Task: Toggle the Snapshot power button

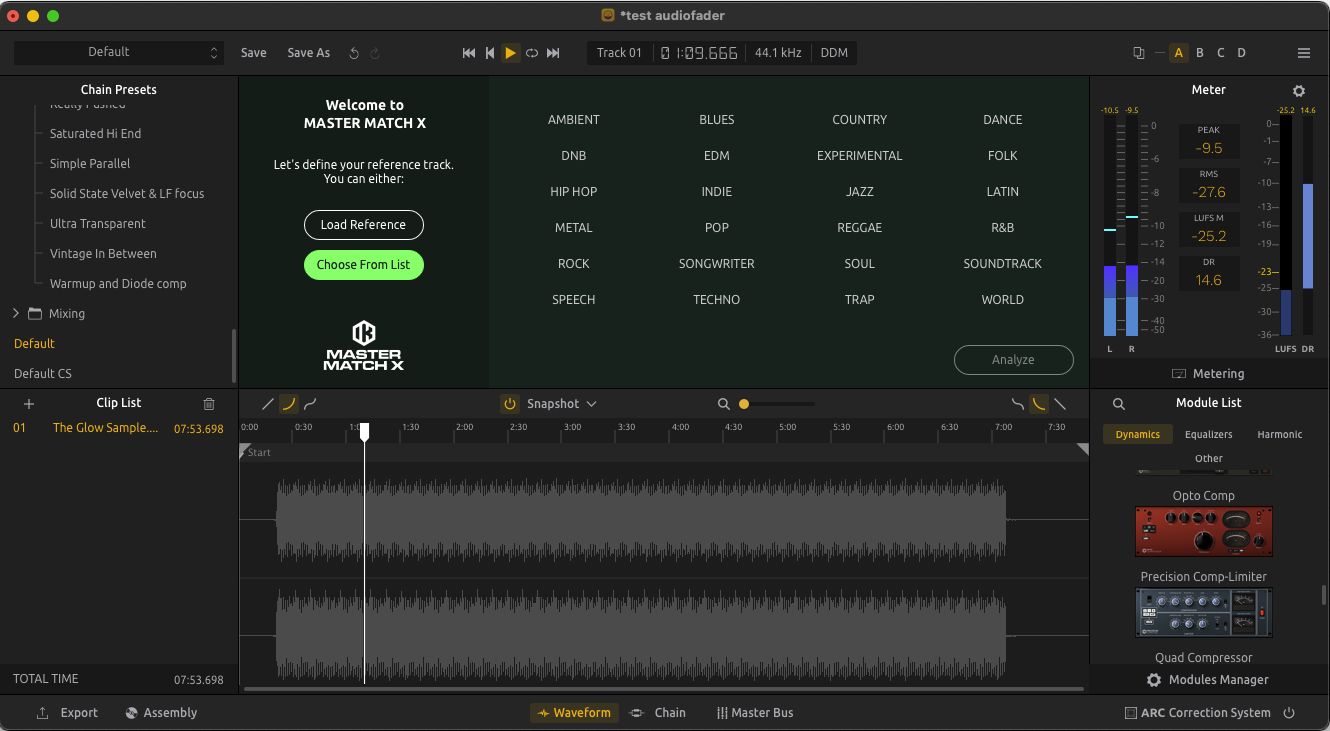Action: 510,404
